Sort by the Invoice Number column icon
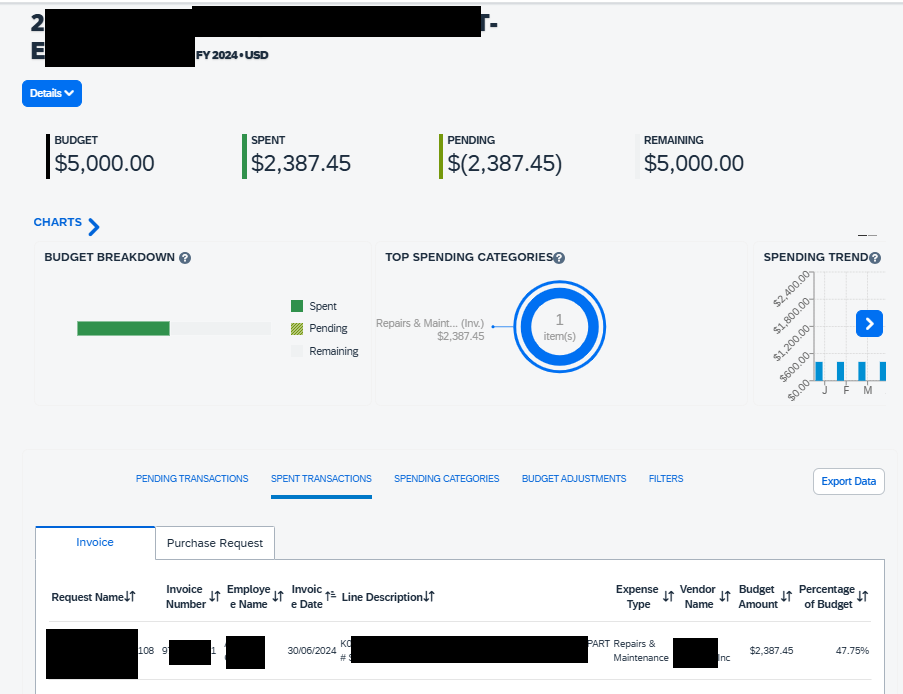903x694 pixels. point(215,597)
